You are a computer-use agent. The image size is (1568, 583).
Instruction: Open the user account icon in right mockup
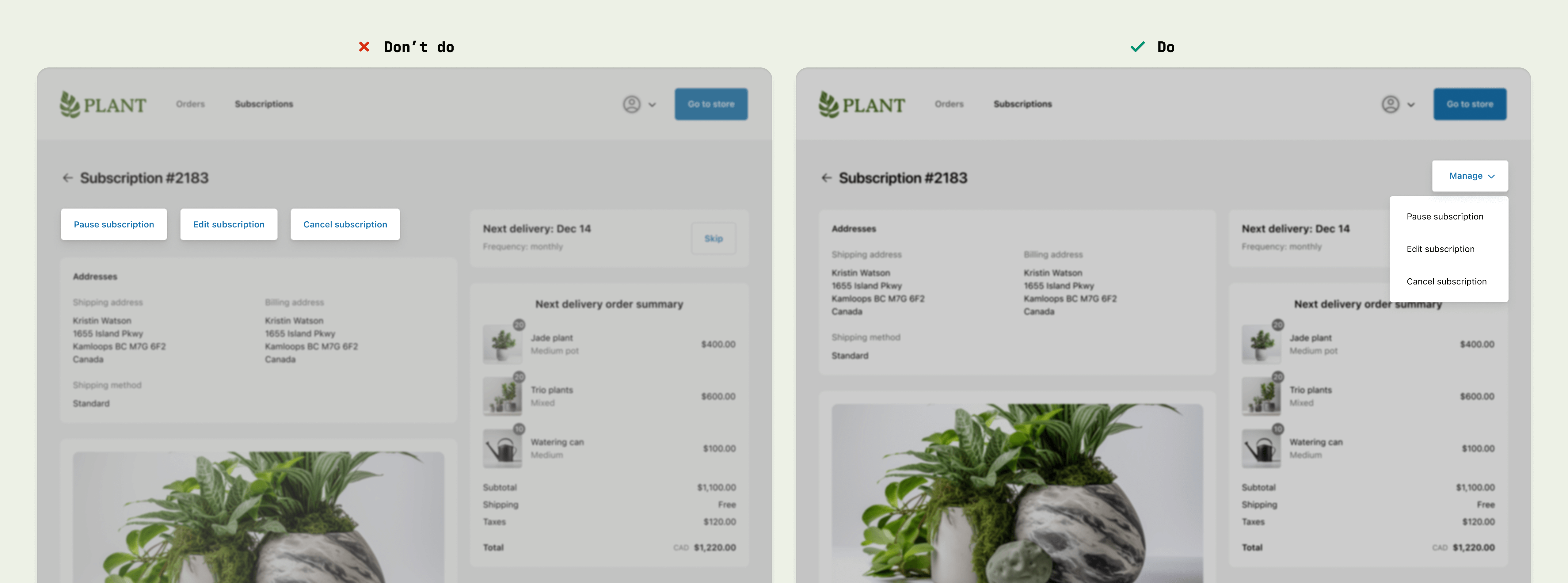[1390, 105]
